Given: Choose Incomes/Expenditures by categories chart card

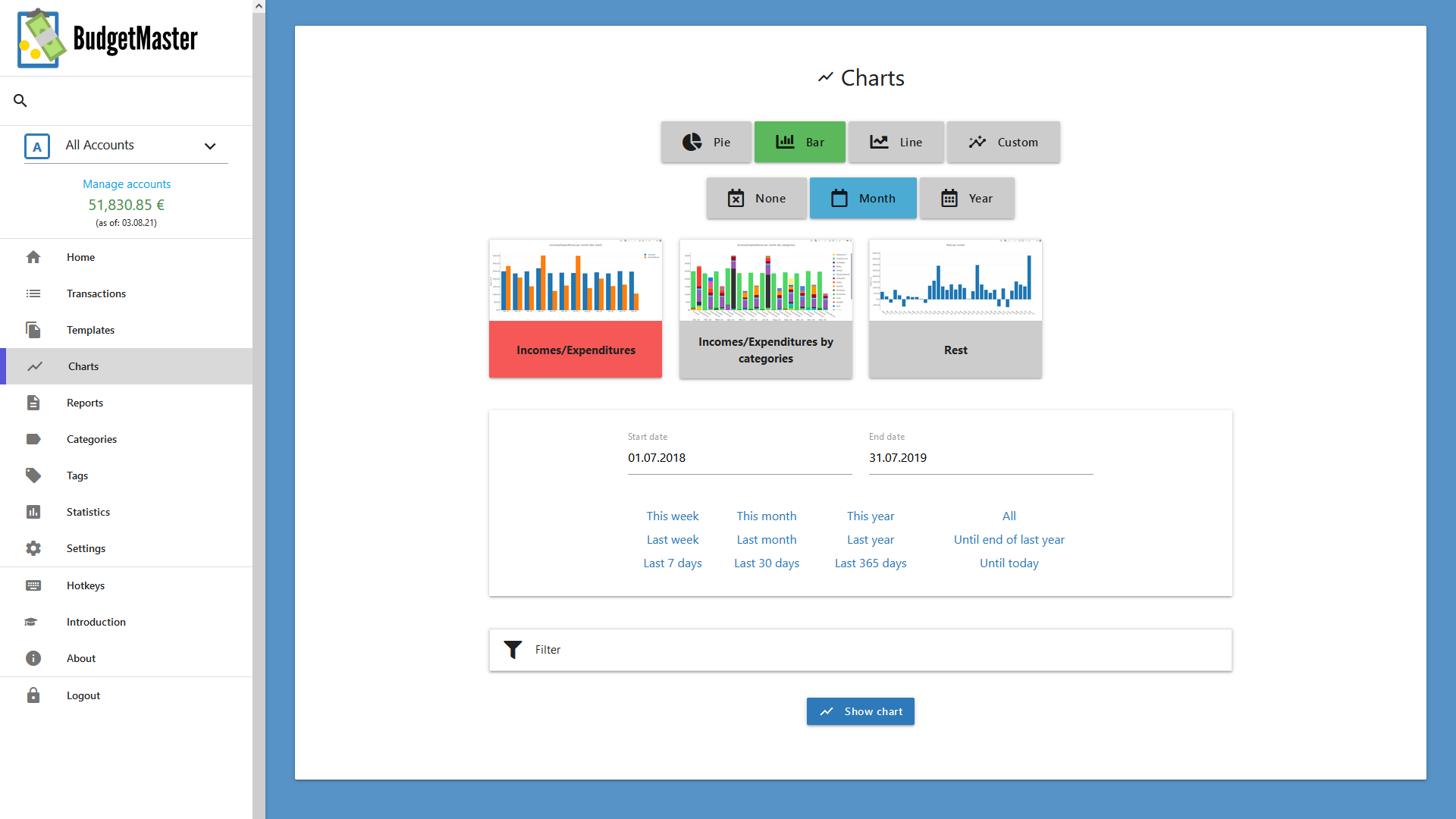Looking at the screenshot, I should click(x=766, y=309).
